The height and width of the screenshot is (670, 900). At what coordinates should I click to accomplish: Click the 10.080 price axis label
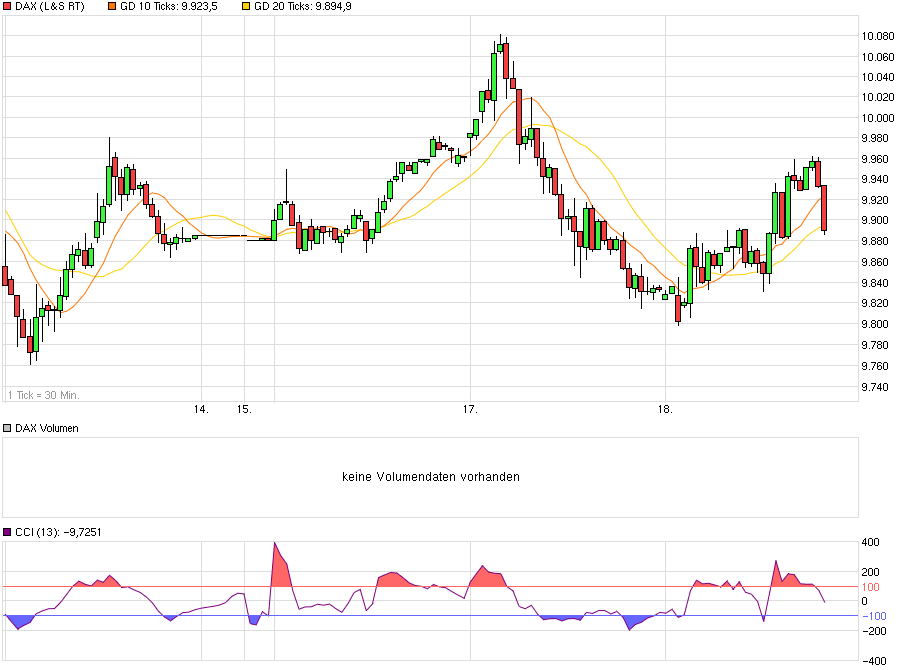[x=878, y=36]
